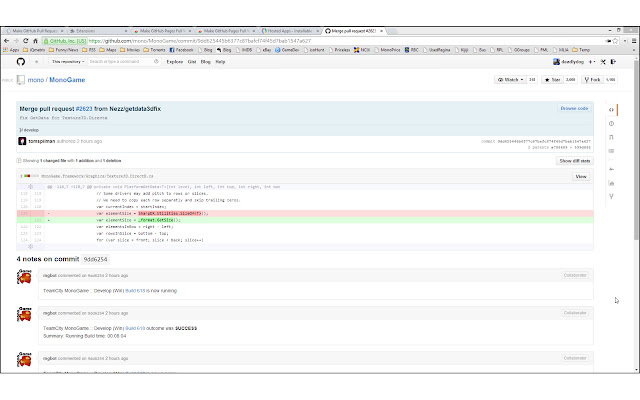
Task: Switch to the first Make GitHub Pull Request tab
Action: click(x=35, y=31)
